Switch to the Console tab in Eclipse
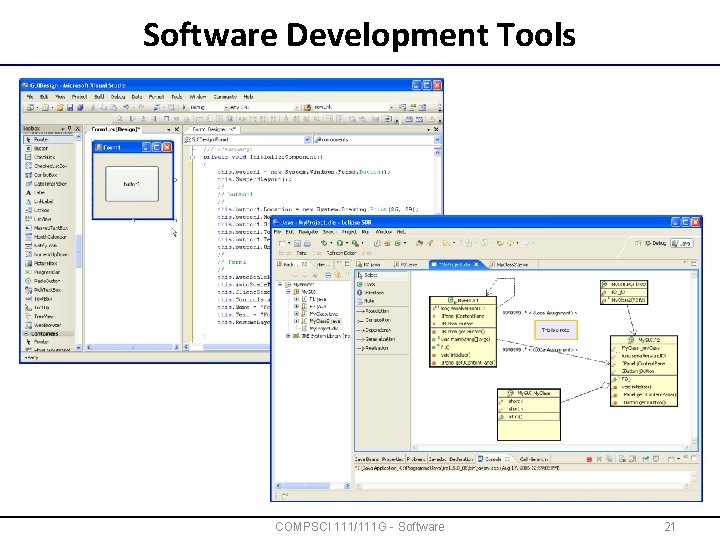Screen dimensions: 720x540 tap(494, 459)
